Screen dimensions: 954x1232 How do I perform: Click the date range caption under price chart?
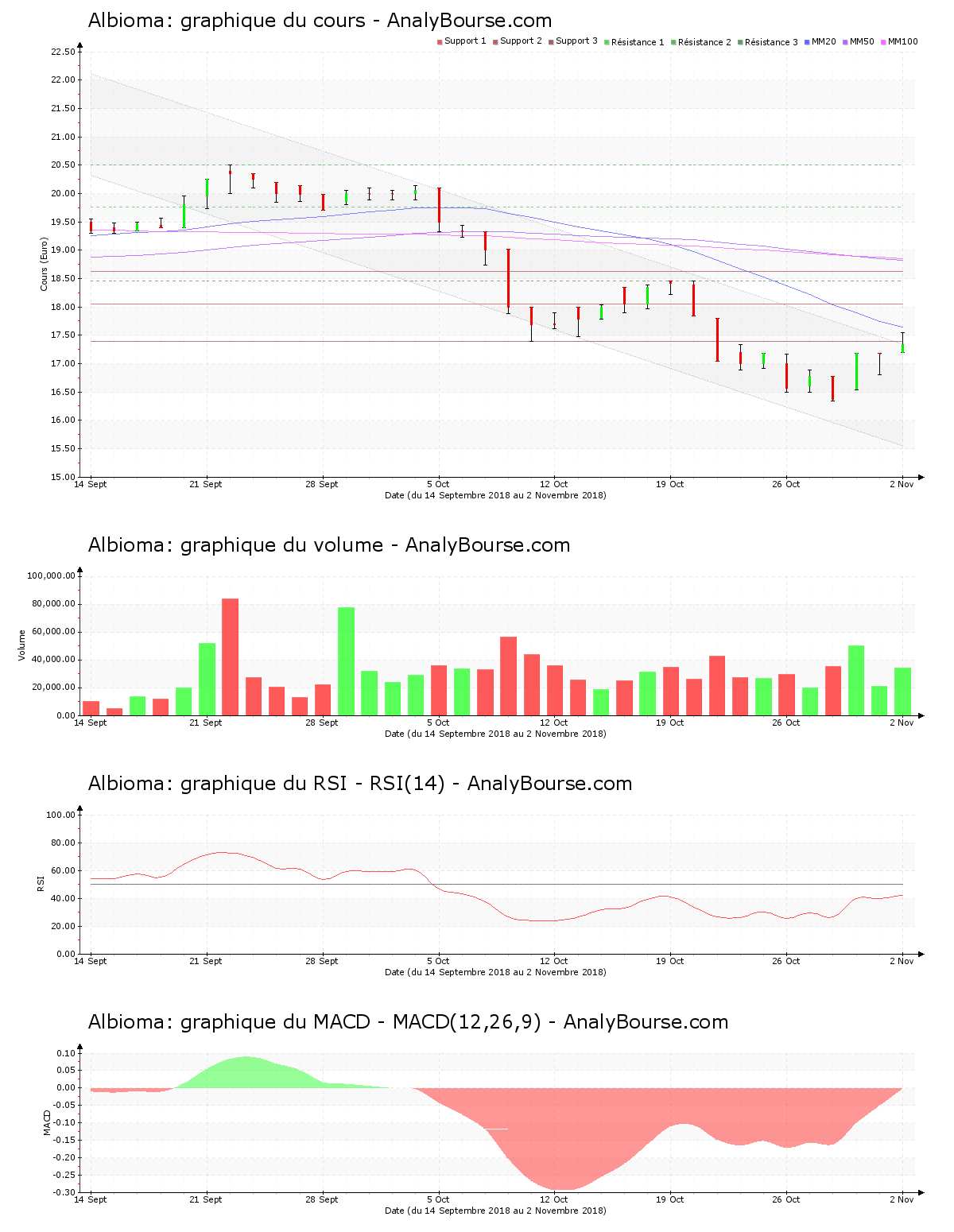(x=495, y=495)
